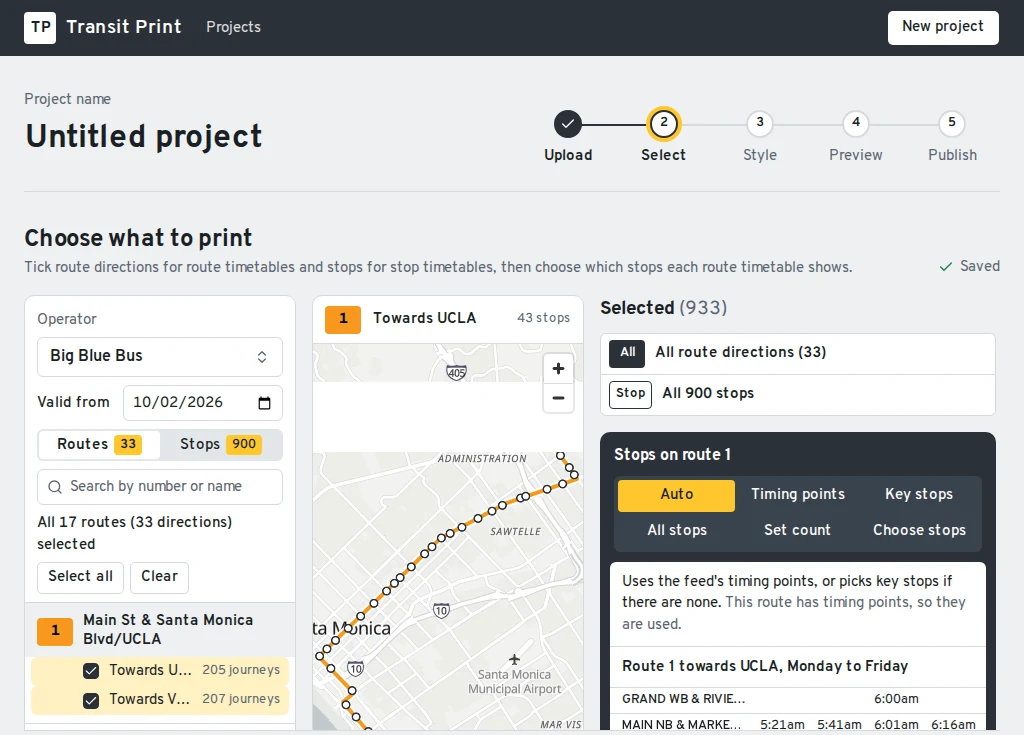Go to step 2 Select
Viewport: 1024px width, 735px height.
tap(664, 123)
